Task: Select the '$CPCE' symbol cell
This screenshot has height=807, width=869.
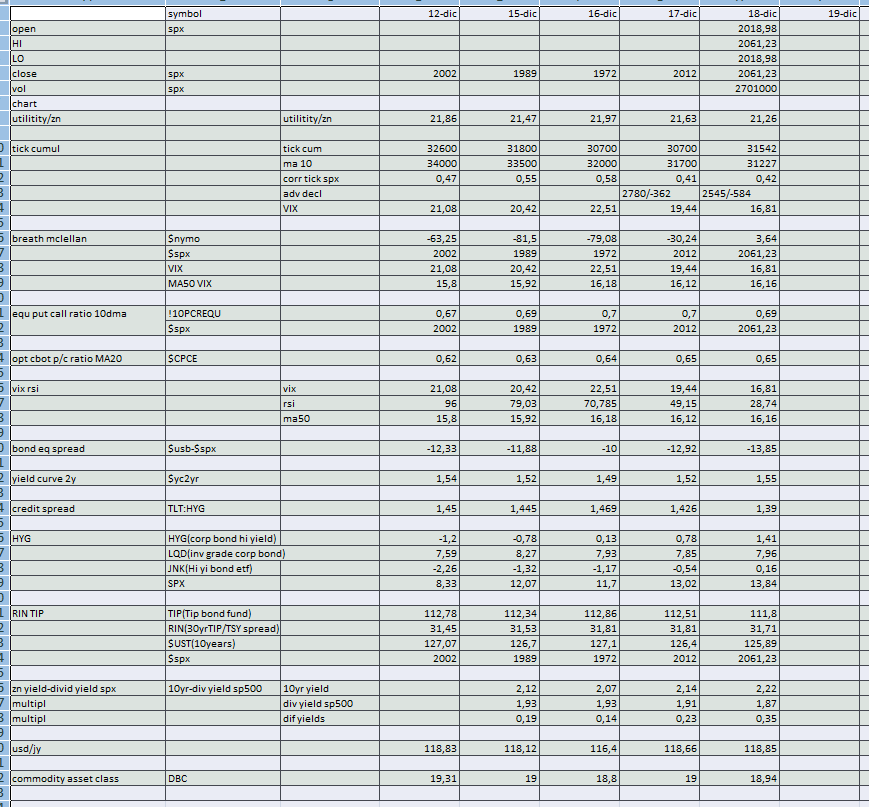Action: (223, 359)
